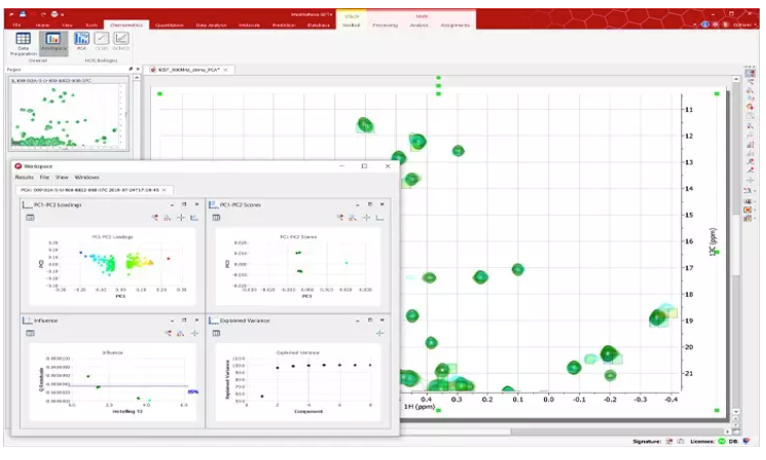This screenshot has height=460, width=766.
Task: Click the table icon in the Influence panel
Action: pyautogui.click(x=30, y=332)
